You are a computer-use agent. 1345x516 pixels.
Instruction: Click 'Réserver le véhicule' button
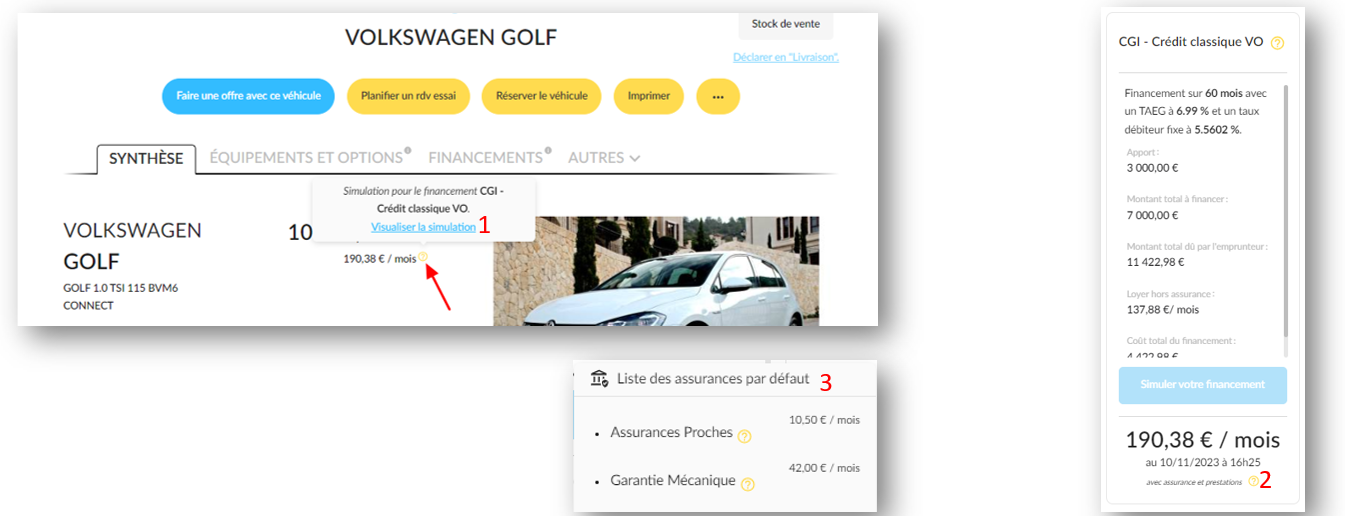[x=541, y=96]
